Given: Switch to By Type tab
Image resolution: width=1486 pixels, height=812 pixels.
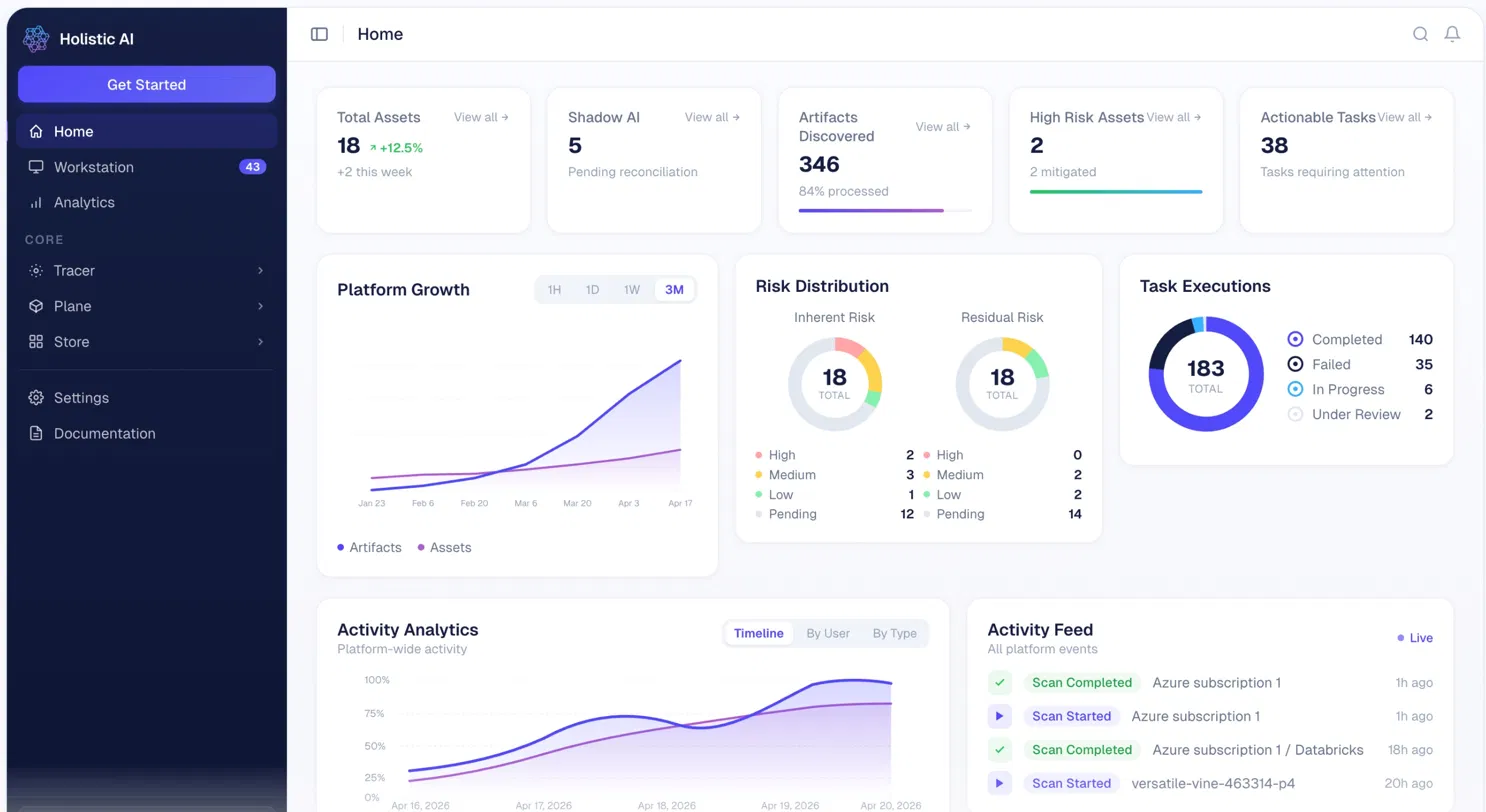Looking at the screenshot, I should tap(894, 633).
